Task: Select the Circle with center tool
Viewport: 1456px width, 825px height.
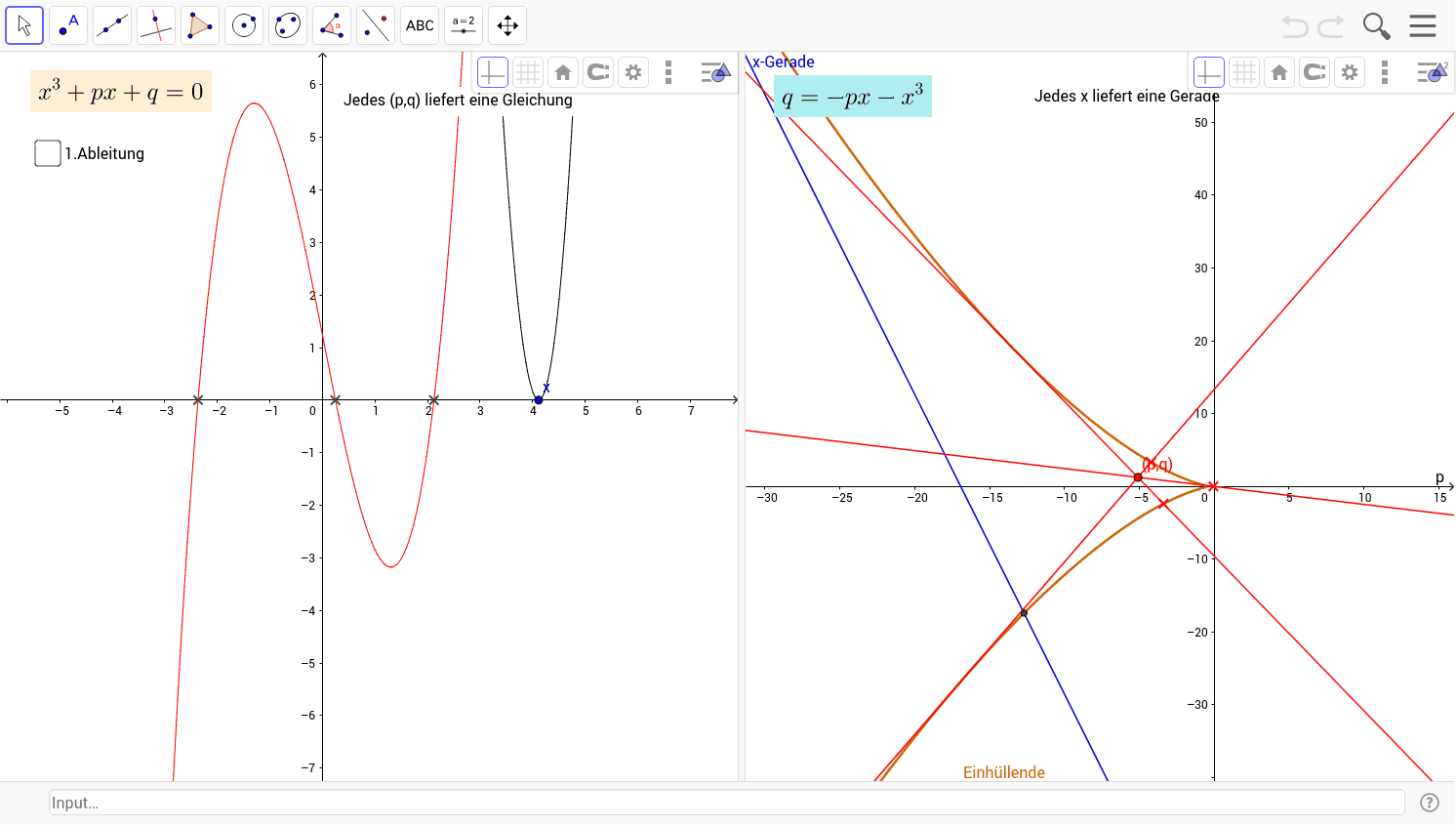Action: coord(244,25)
